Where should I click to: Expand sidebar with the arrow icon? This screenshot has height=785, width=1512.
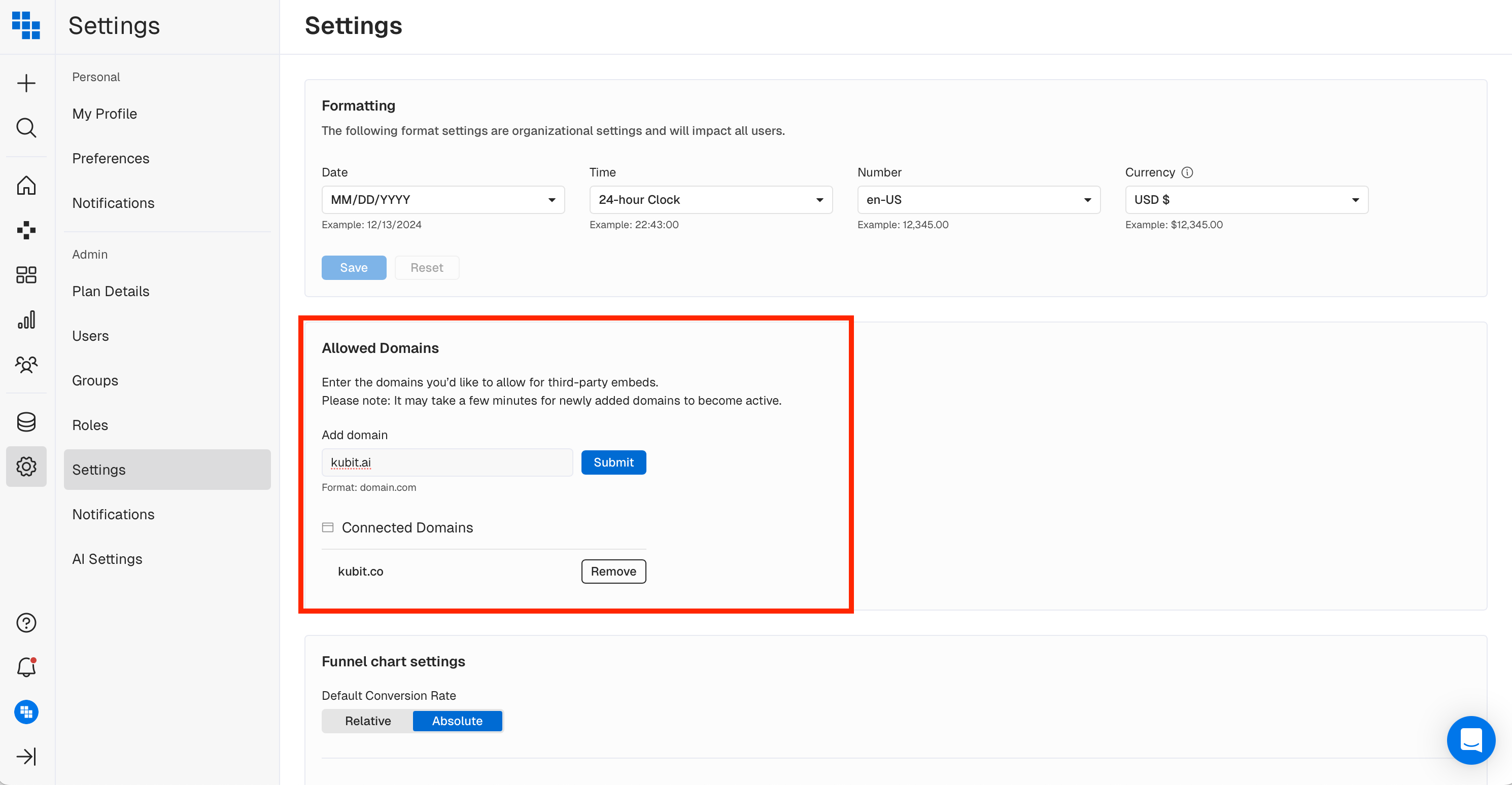pyautogui.click(x=26, y=756)
